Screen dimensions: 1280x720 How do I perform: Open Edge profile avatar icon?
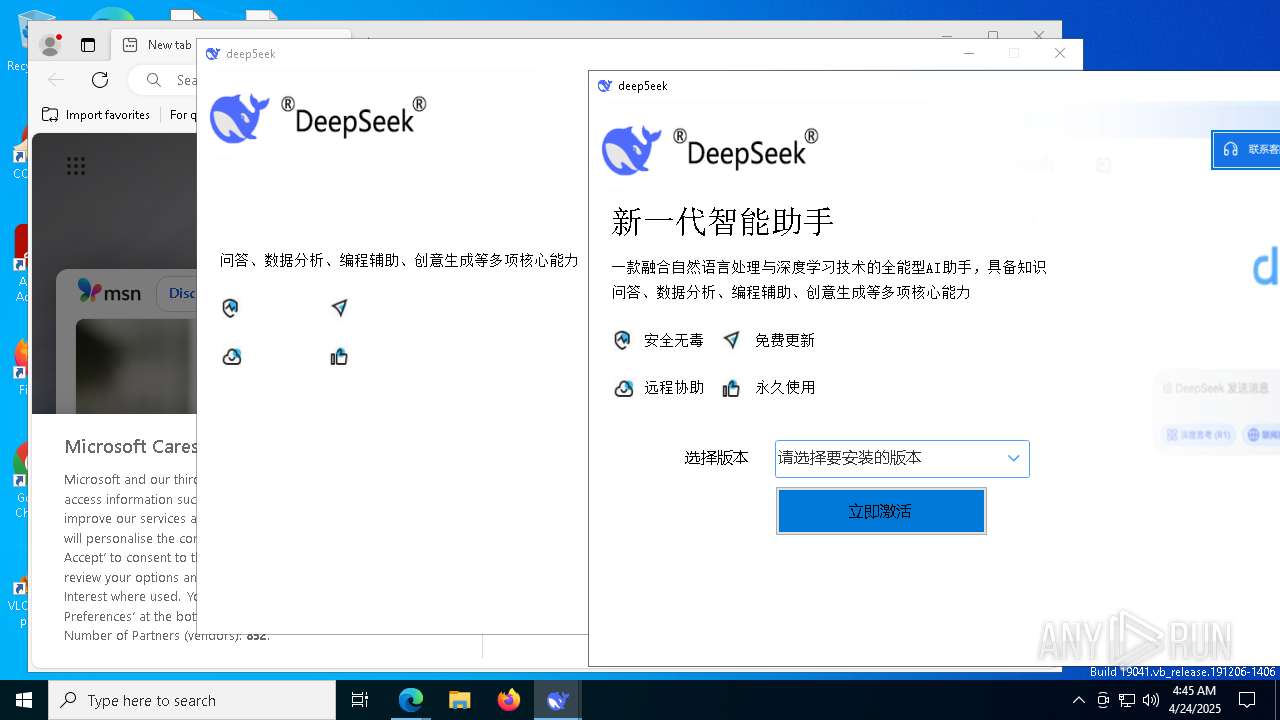click(50, 45)
